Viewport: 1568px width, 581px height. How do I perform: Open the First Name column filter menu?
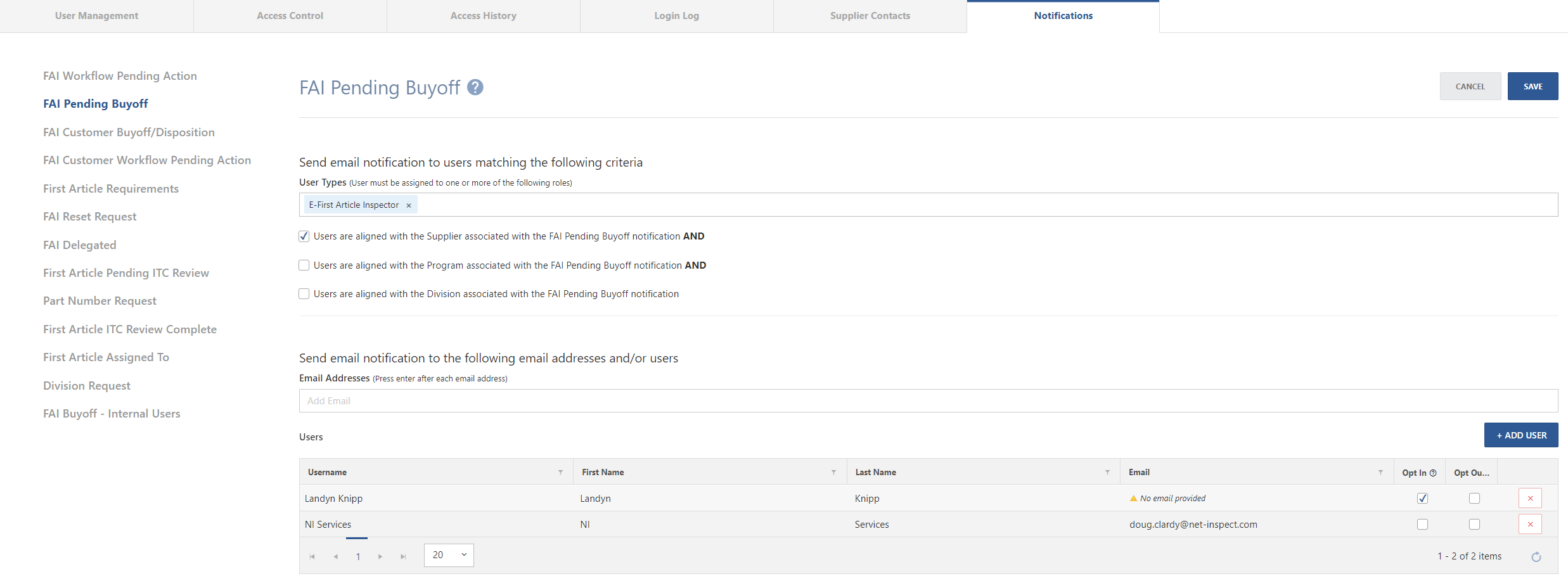833,472
